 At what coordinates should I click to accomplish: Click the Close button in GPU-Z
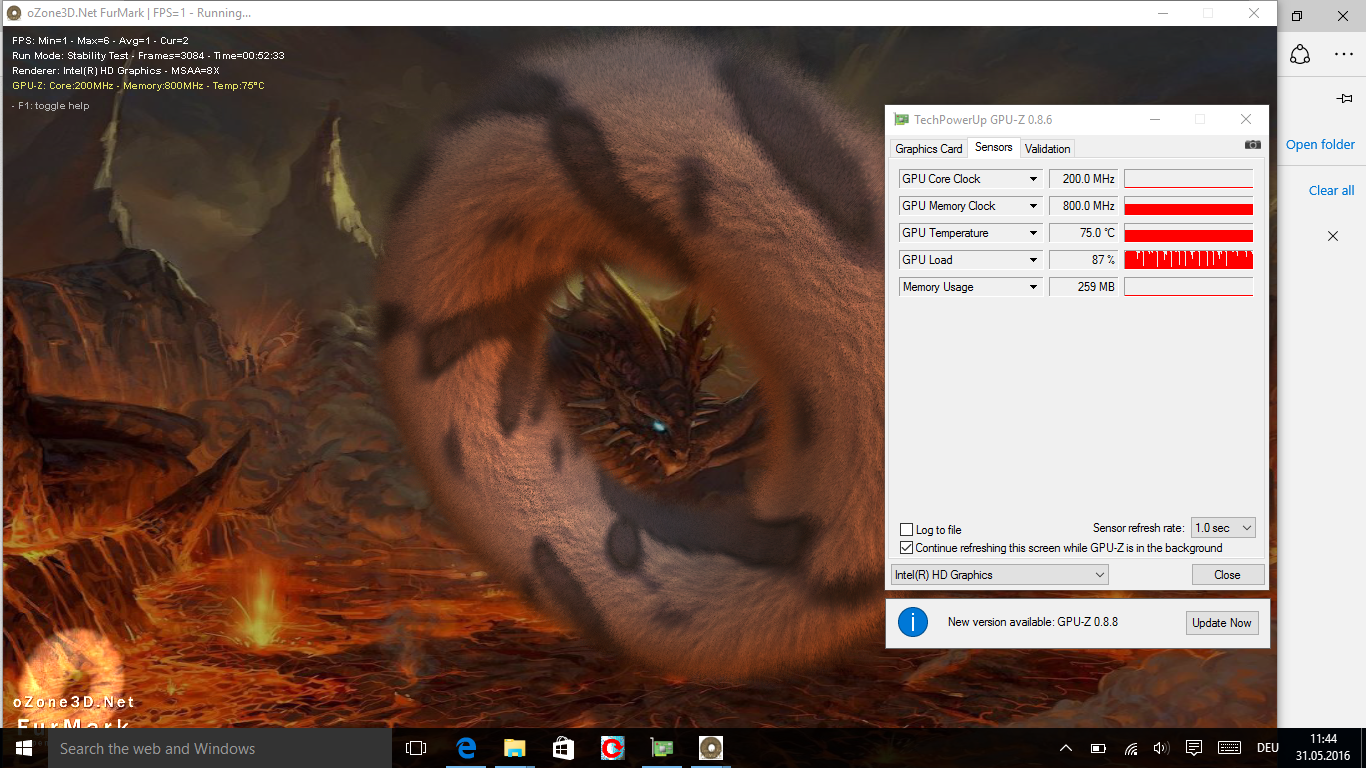point(1228,575)
